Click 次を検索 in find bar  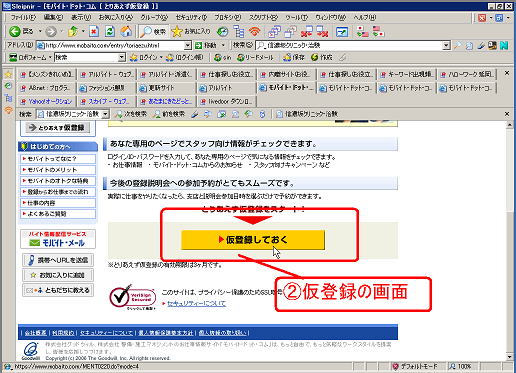131,114
